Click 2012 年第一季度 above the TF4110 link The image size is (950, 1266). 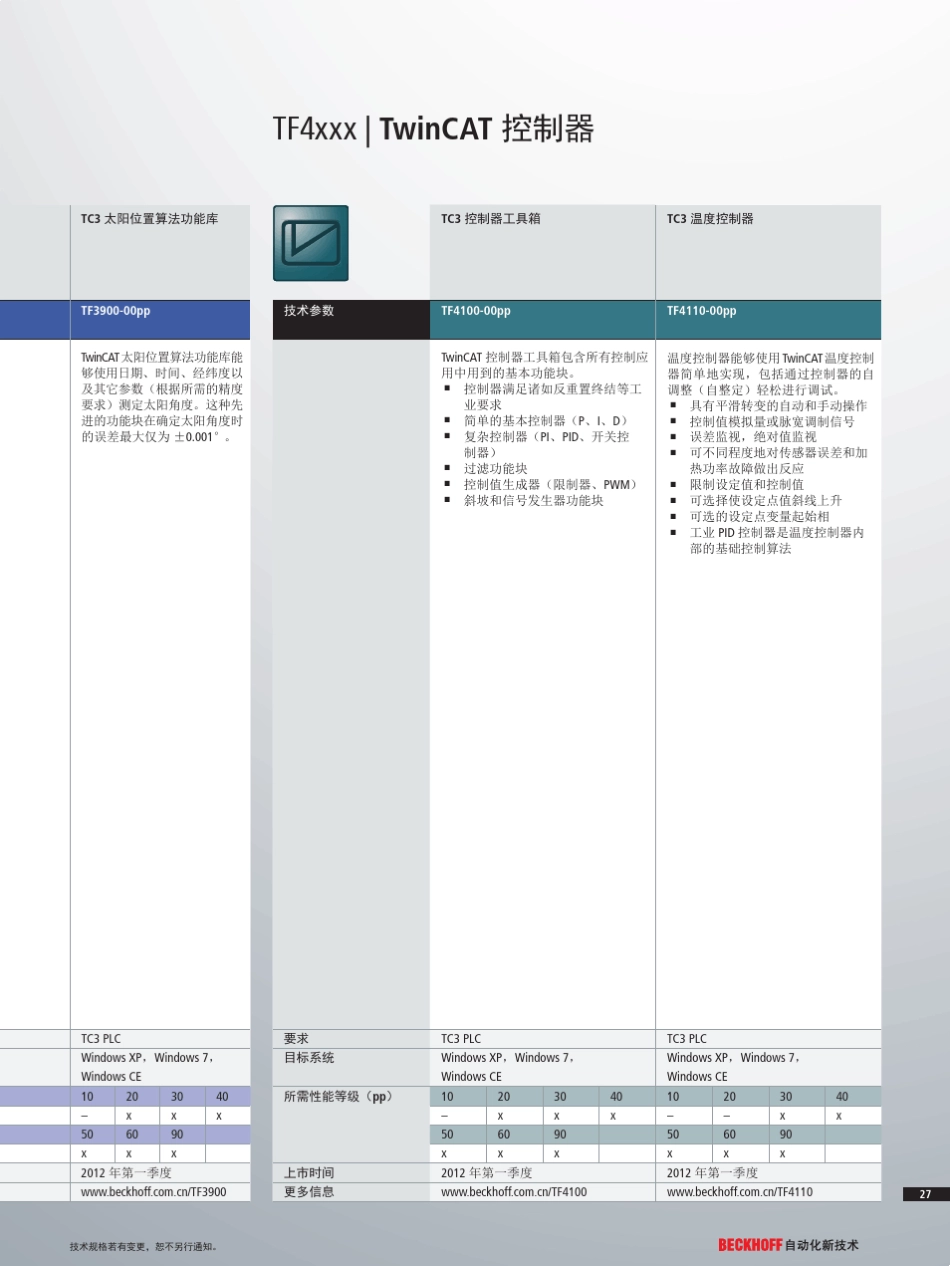712,1173
